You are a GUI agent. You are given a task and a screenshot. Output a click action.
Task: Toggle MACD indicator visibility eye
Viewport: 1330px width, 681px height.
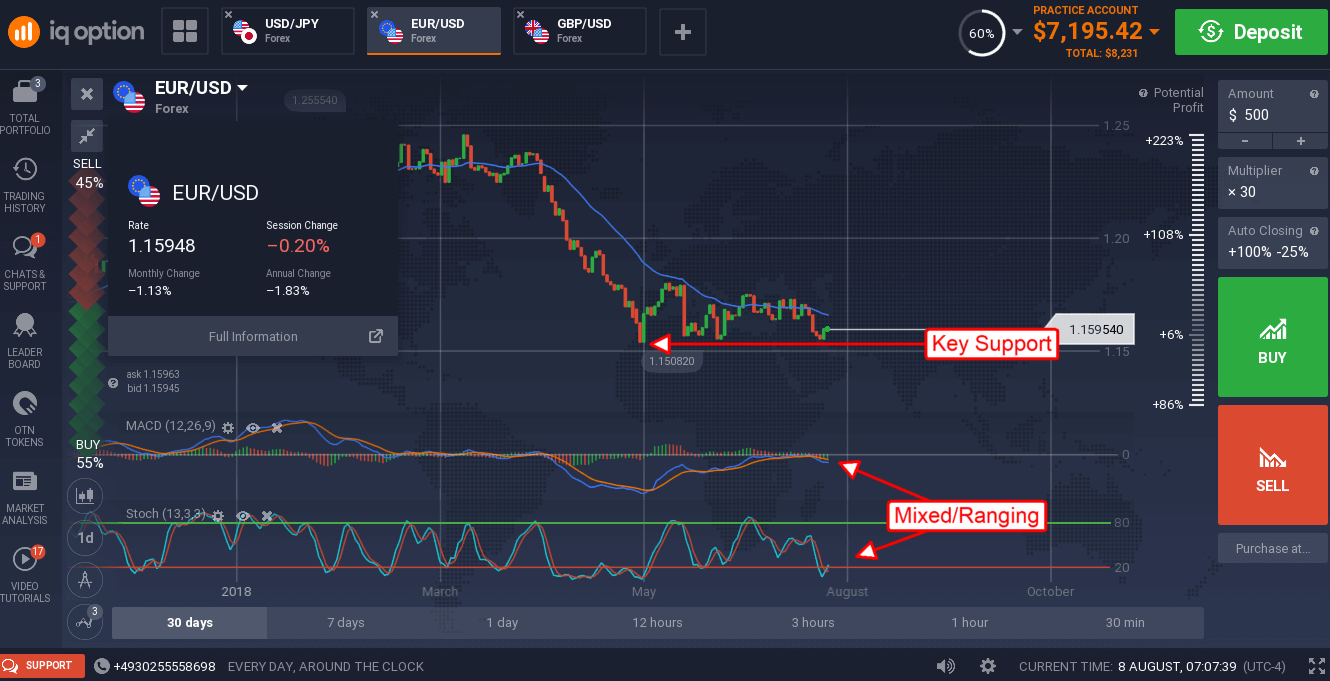click(x=253, y=428)
